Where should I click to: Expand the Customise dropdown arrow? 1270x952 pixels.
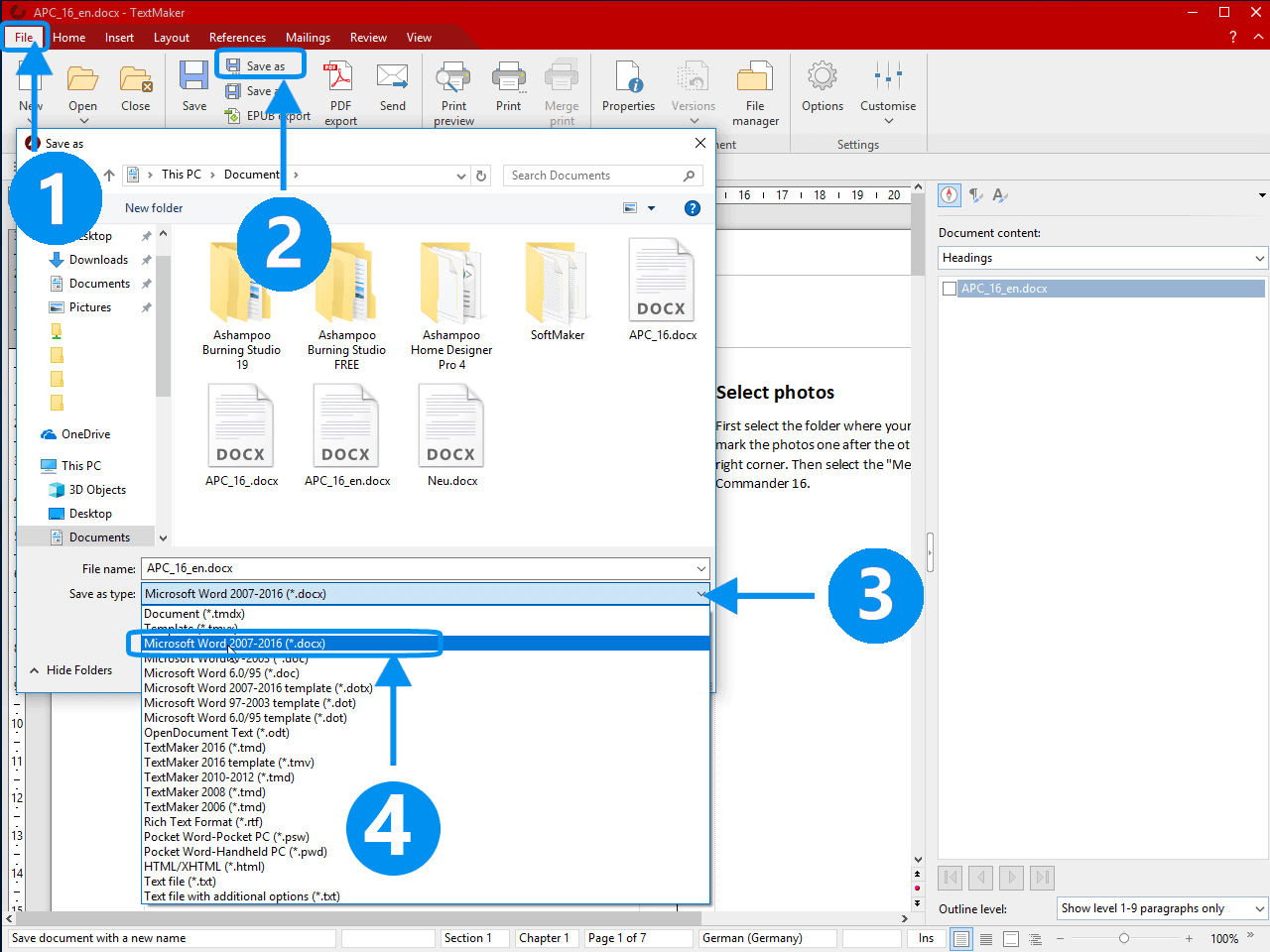(888, 121)
